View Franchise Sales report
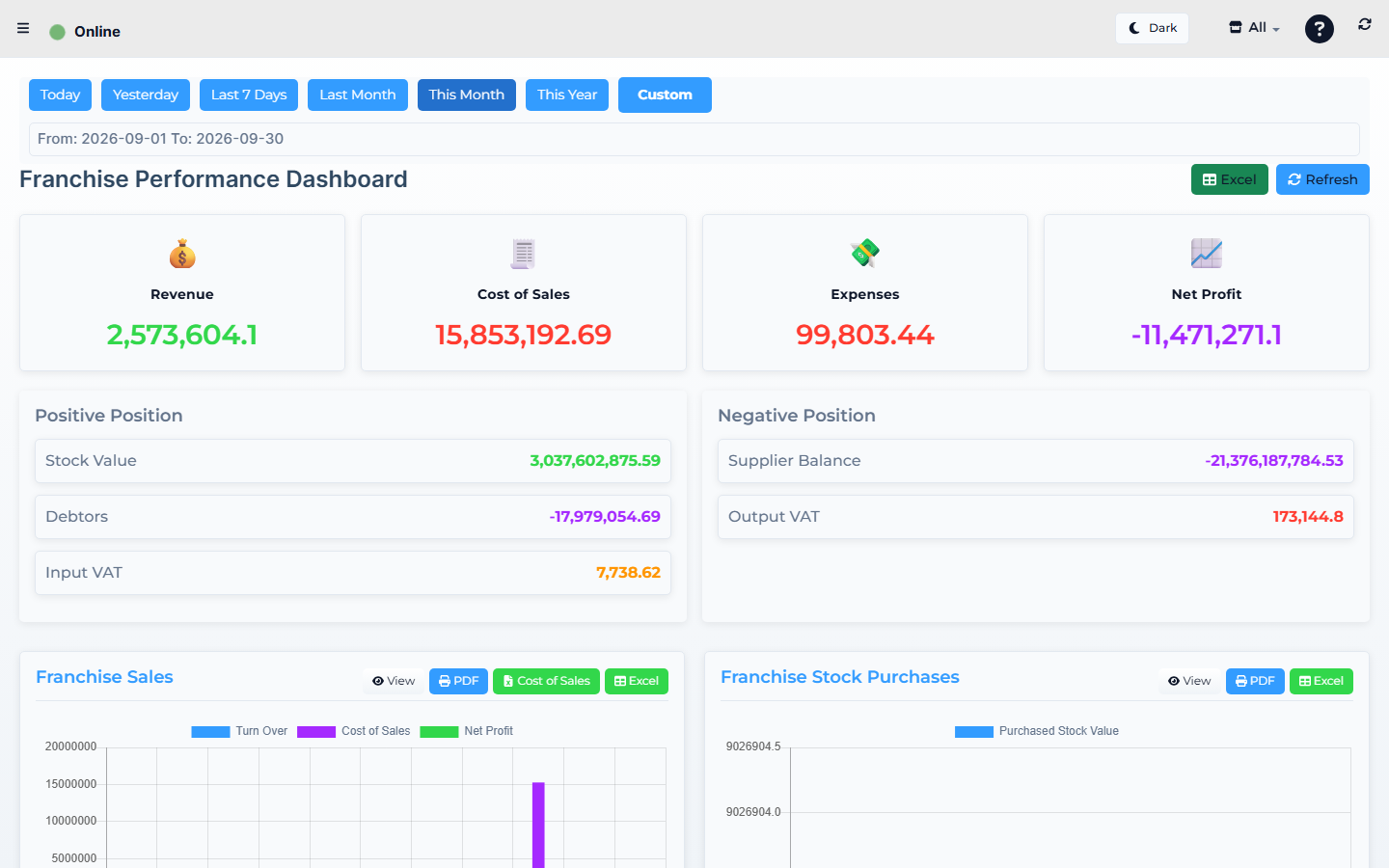1389x868 pixels. [x=394, y=681]
